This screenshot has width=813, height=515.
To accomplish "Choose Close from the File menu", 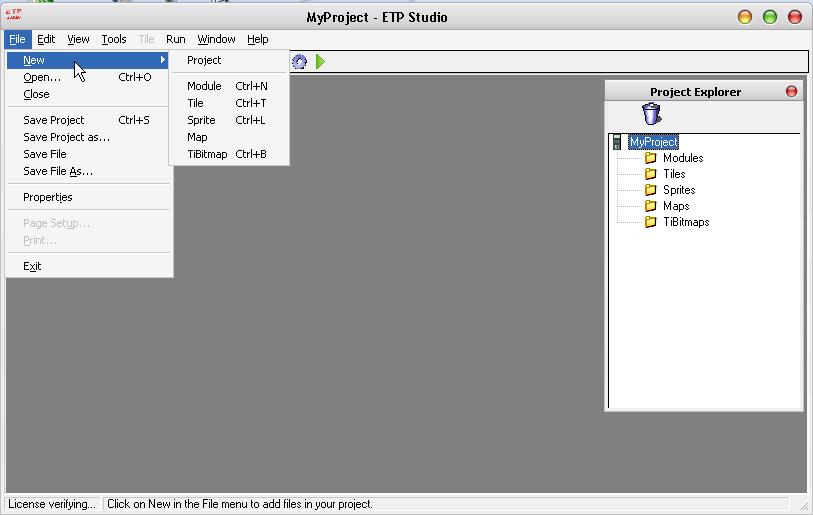I will point(88,94).
